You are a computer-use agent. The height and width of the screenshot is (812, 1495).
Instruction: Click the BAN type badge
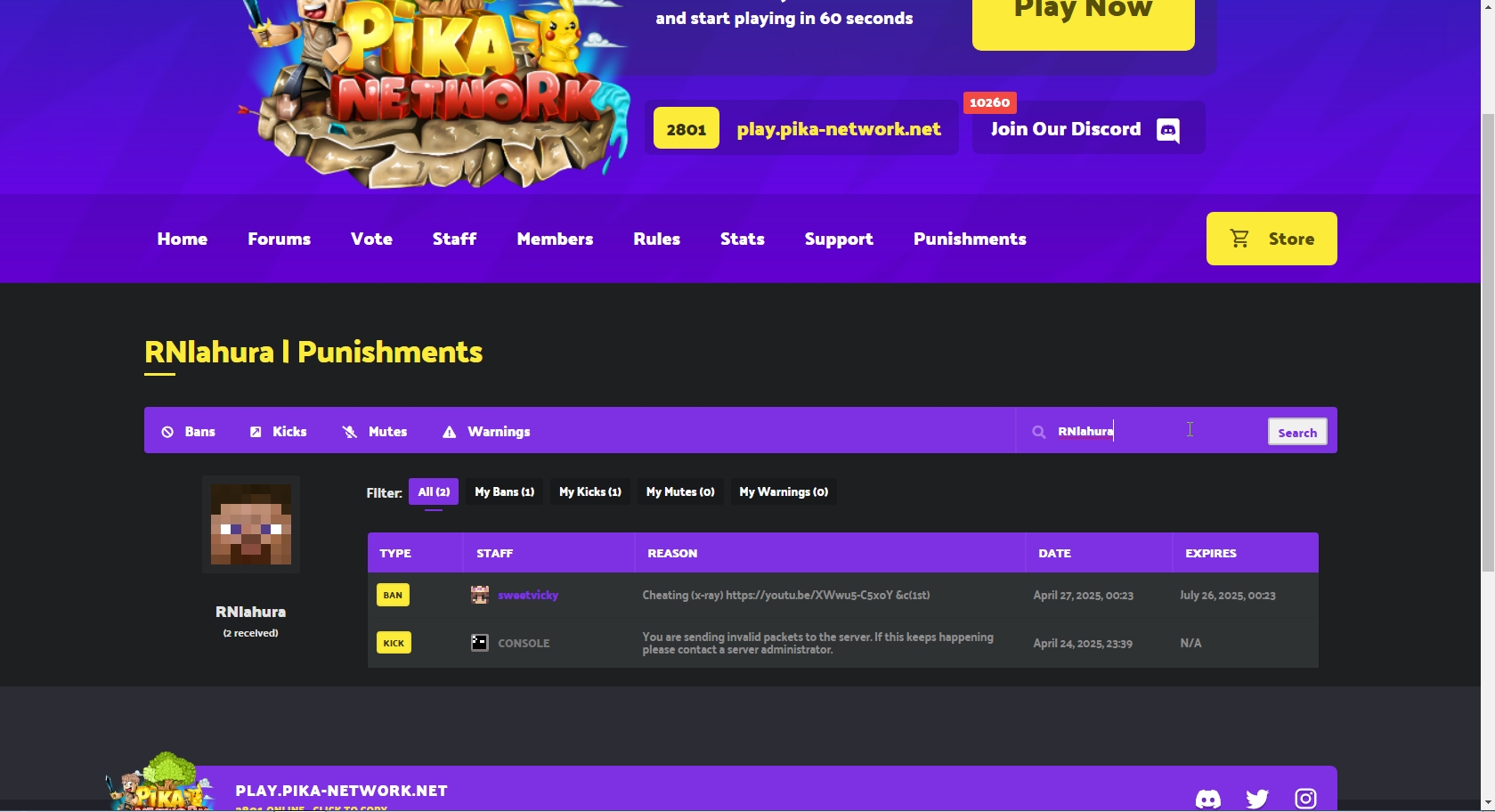coord(393,595)
